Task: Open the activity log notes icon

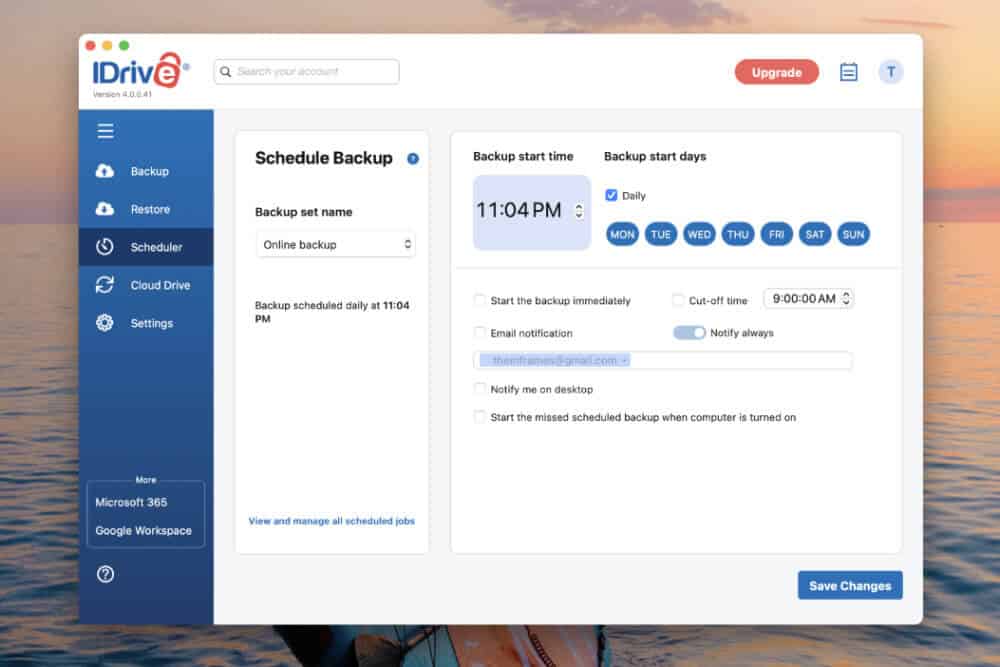Action: (848, 72)
